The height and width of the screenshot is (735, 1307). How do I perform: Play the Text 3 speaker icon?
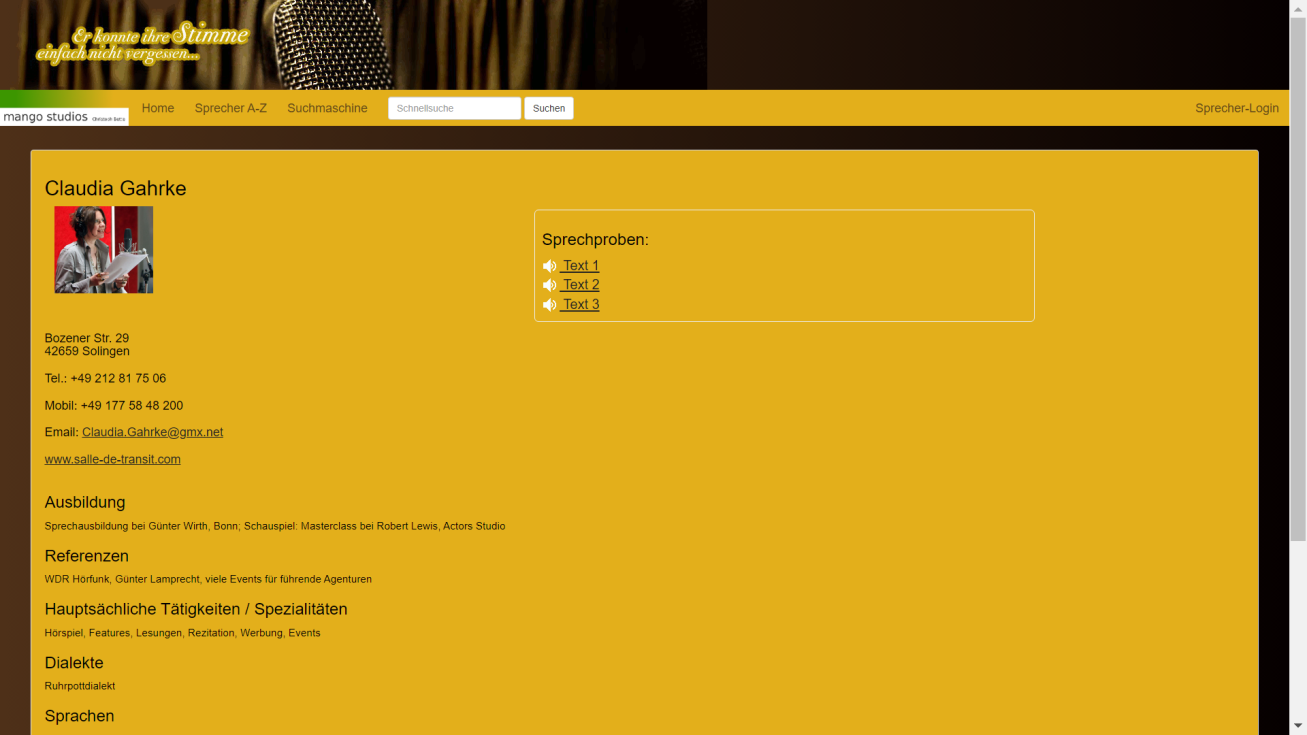tap(549, 305)
